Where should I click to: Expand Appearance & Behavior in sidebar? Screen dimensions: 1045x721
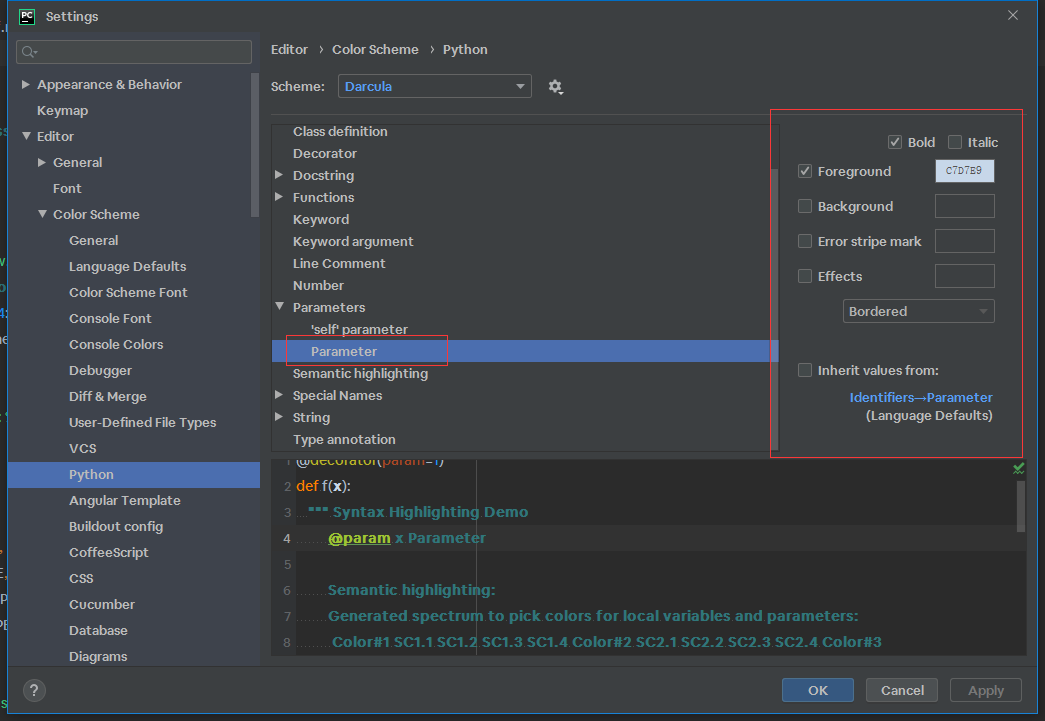[x=25, y=85]
